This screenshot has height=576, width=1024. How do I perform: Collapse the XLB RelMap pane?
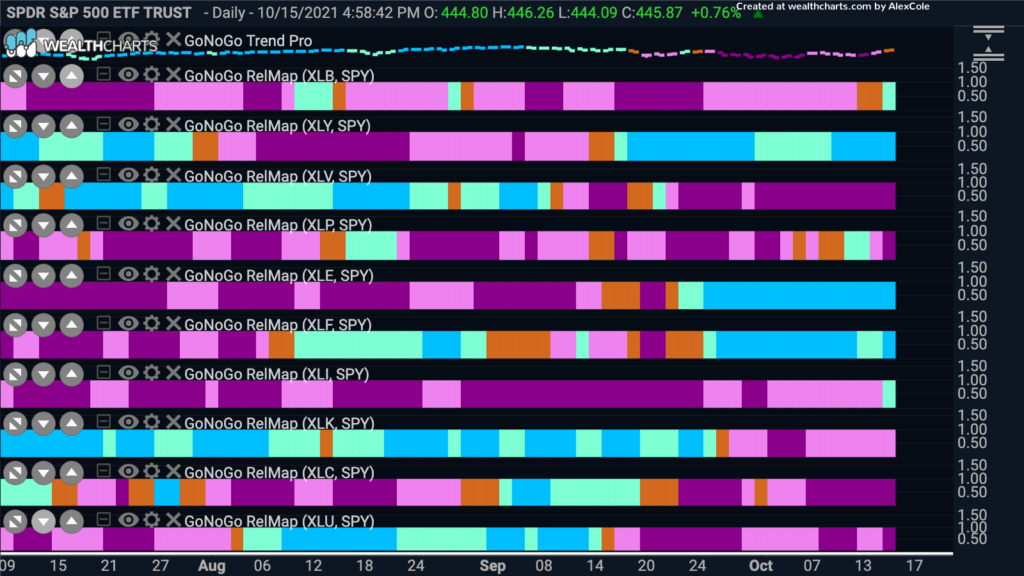click(x=103, y=74)
